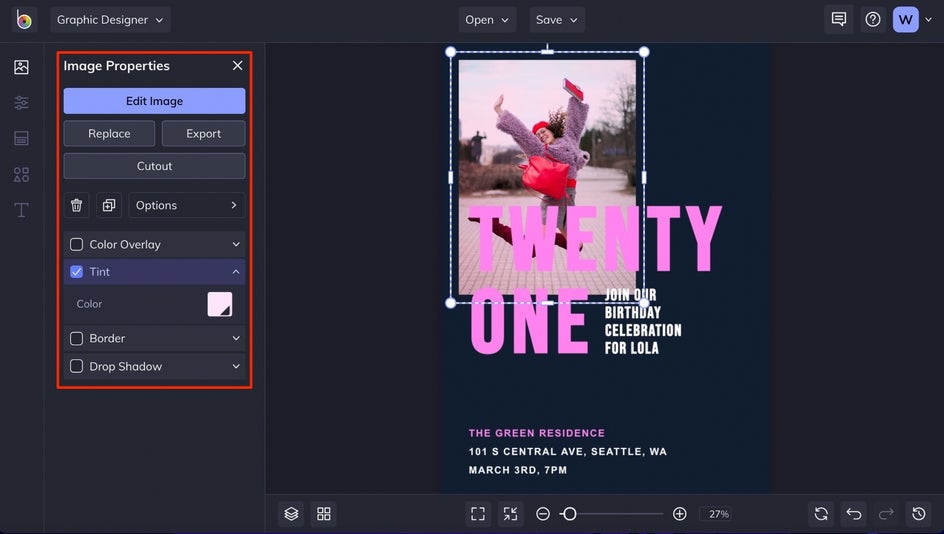Expand the Border section chevron
The height and width of the screenshot is (534, 944).
point(236,338)
